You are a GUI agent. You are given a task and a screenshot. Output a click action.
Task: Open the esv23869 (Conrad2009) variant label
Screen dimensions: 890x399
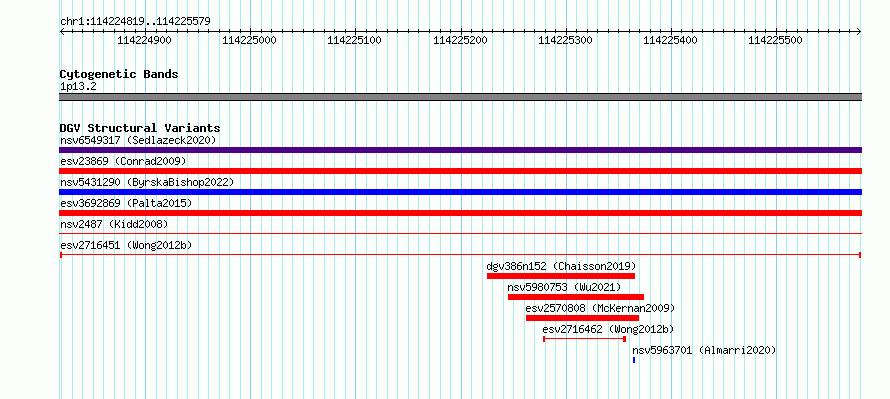(123, 161)
